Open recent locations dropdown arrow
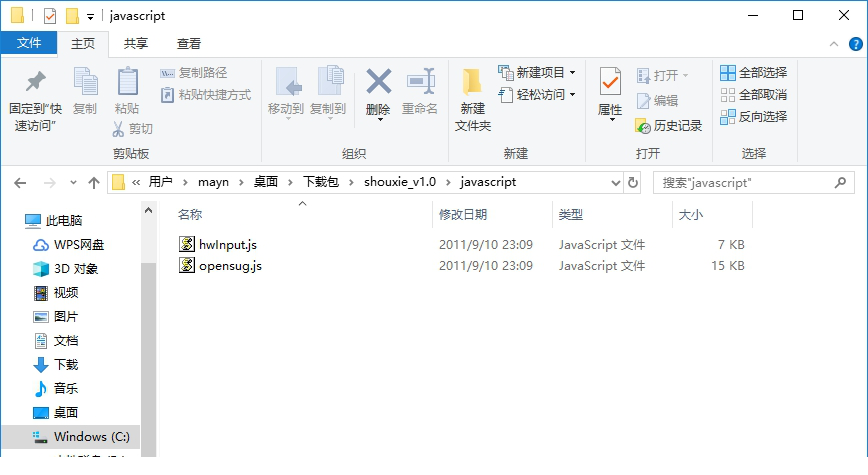868x475 pixels. (x=73, y=183)
